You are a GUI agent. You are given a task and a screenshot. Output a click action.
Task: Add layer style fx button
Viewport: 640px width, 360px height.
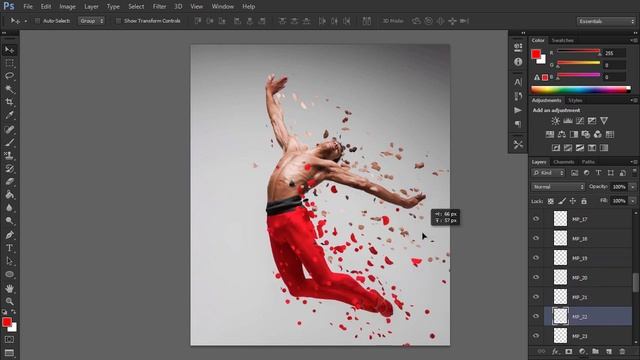coord(555,351)
